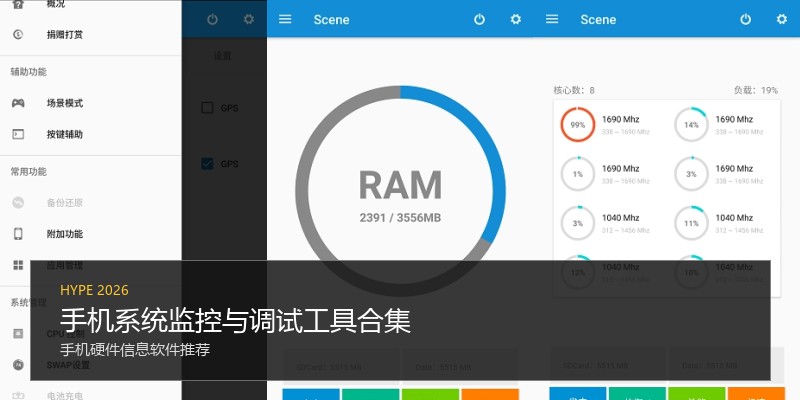
Task: Click the coin icon beside 捐赠打赏
Action: (18, 35)
